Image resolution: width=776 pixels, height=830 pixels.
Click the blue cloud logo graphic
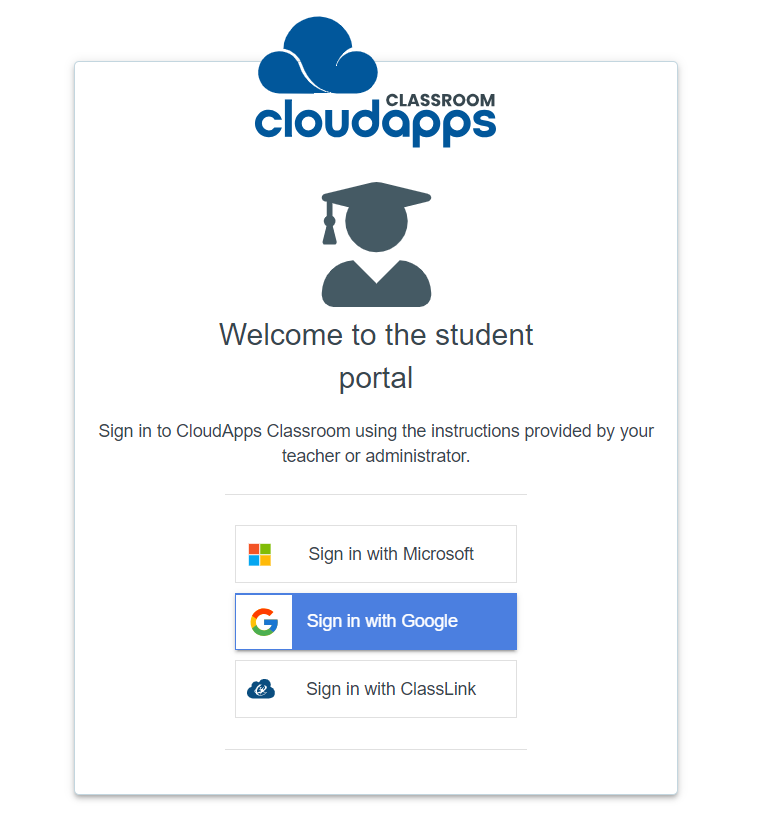point(318,55)
